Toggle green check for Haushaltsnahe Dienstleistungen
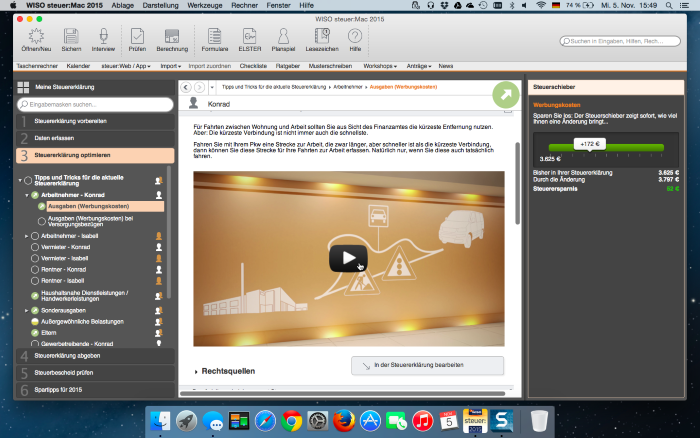Viewport: 700px width, 438px height. (x=35, y=296)
